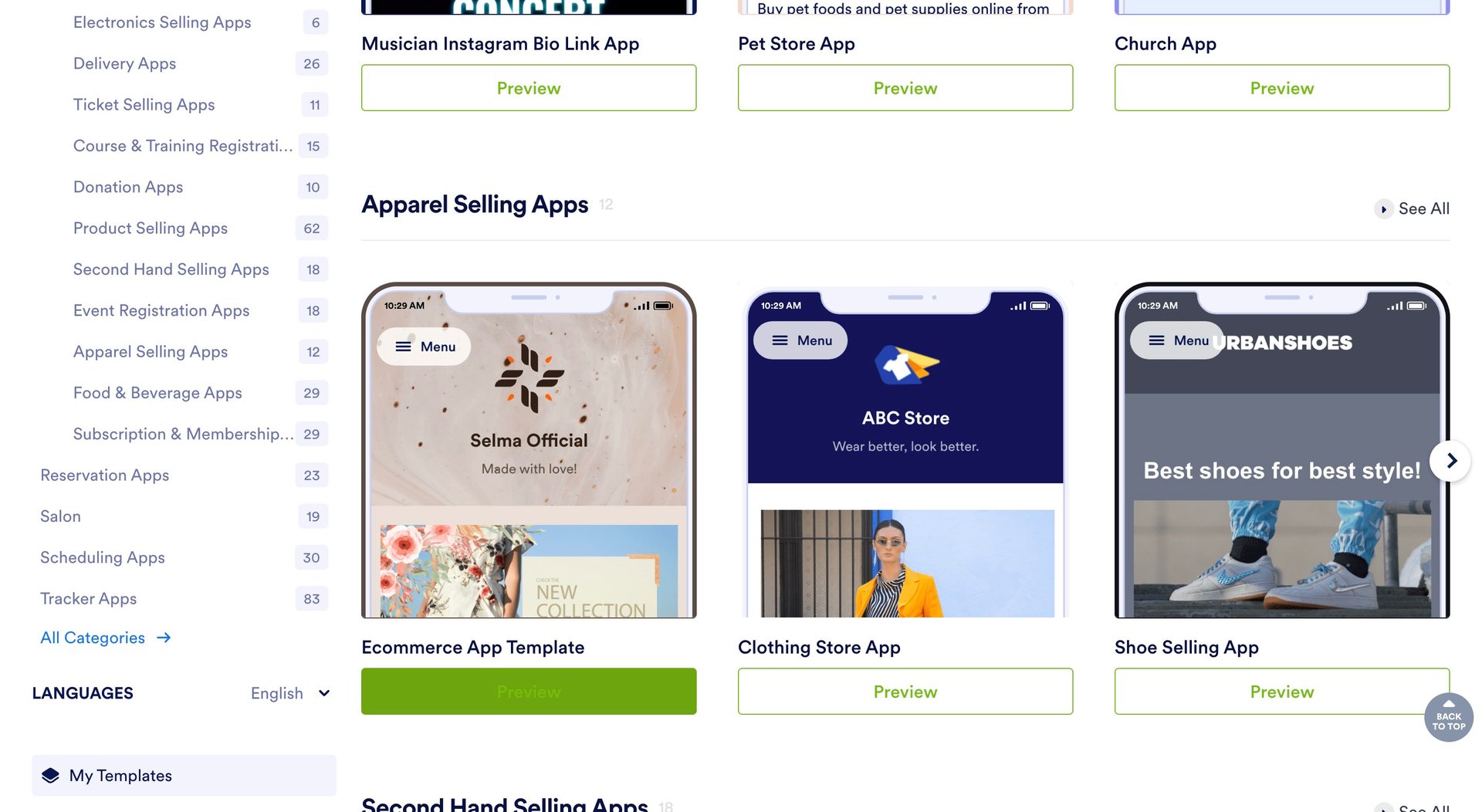The width and height of the screenshot is (1482, 812).
Task: Open hamburger menu in Selma Official preview
Action: click(x=424, y=347)
